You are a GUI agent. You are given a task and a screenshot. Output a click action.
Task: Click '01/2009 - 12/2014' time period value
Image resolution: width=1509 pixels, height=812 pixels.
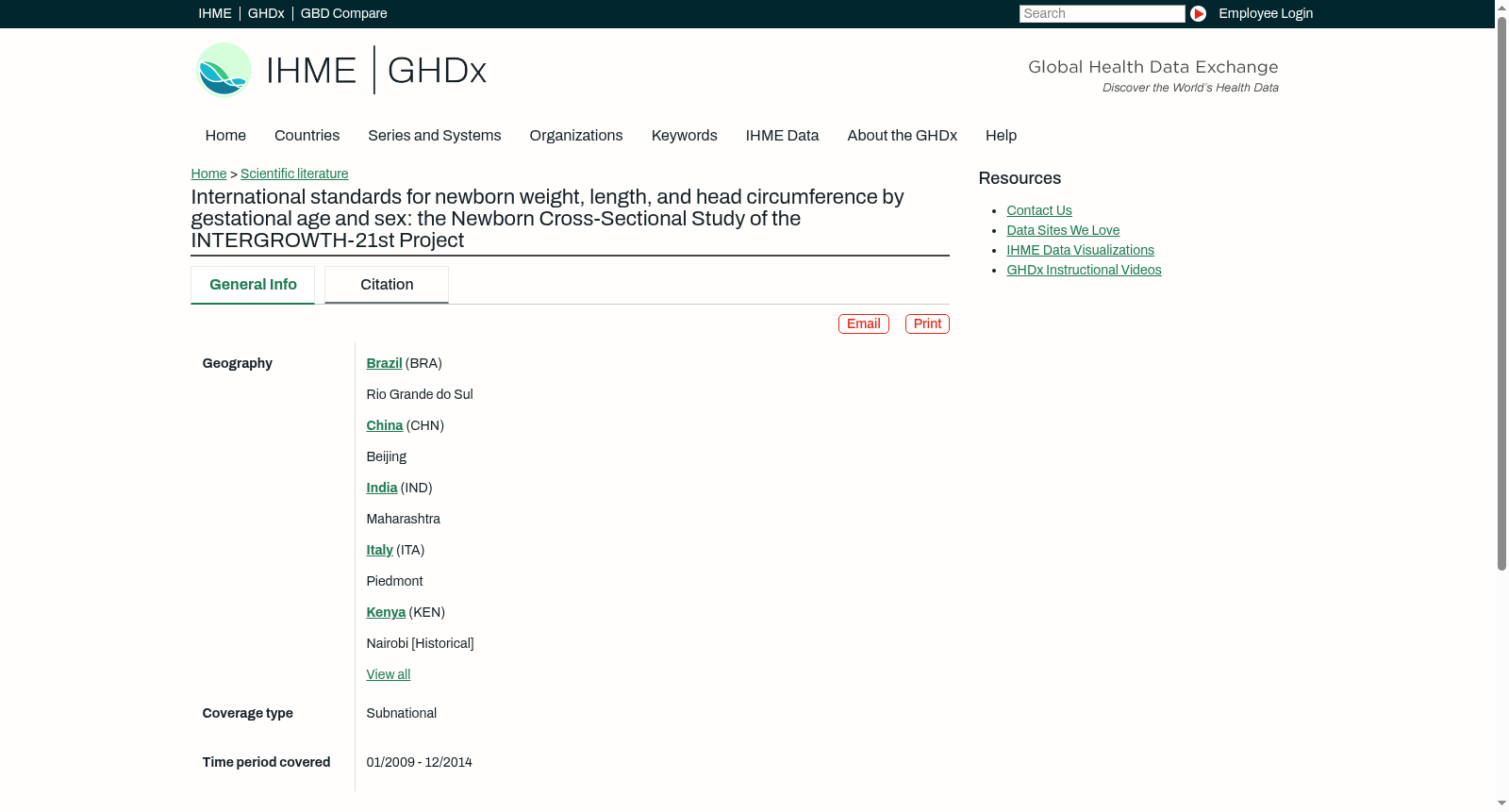pyautogui.click(x=420, y=762)
